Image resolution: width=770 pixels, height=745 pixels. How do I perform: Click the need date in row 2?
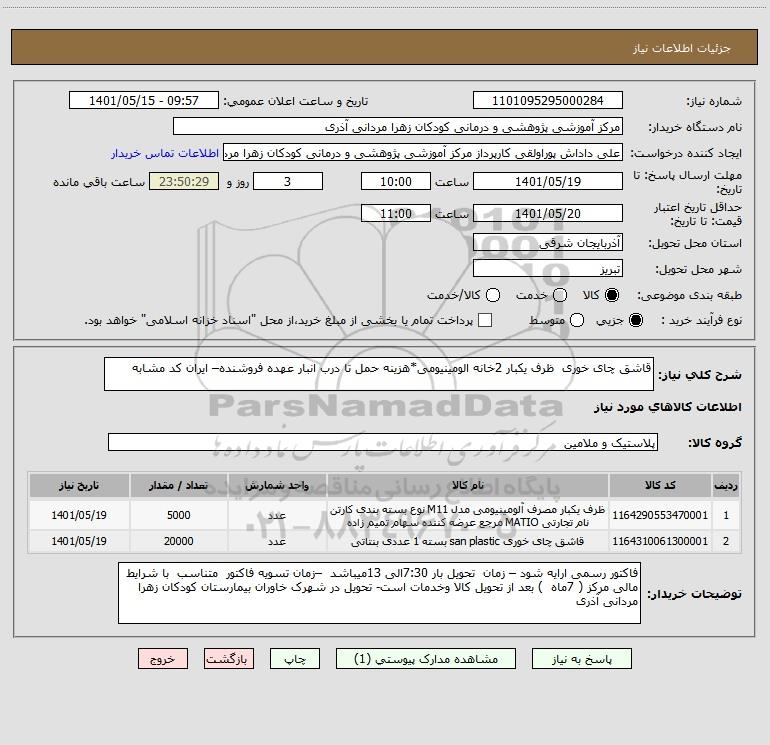[79, 541]
